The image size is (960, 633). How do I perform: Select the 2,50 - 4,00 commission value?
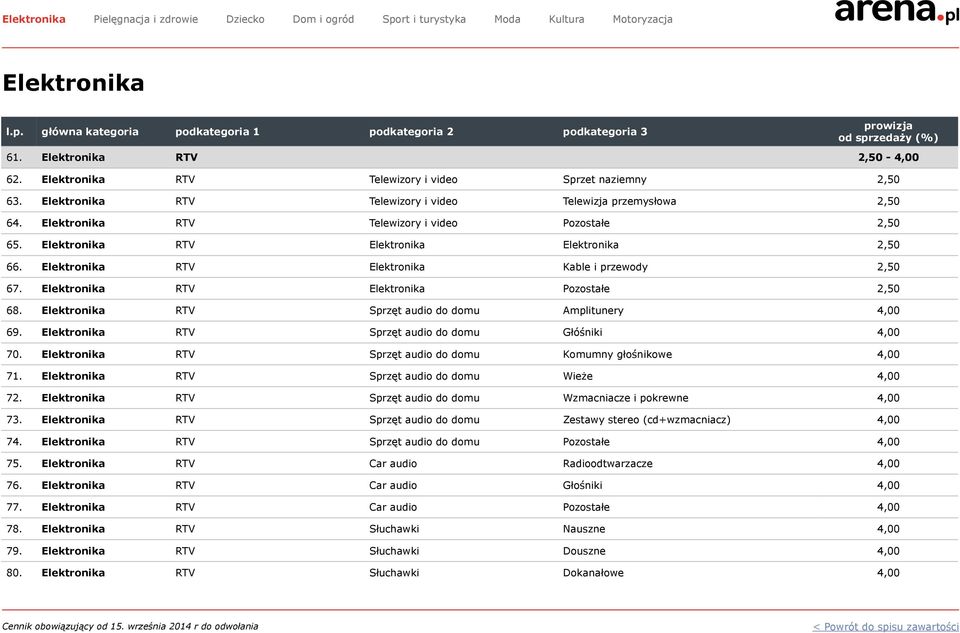point(888,157)
